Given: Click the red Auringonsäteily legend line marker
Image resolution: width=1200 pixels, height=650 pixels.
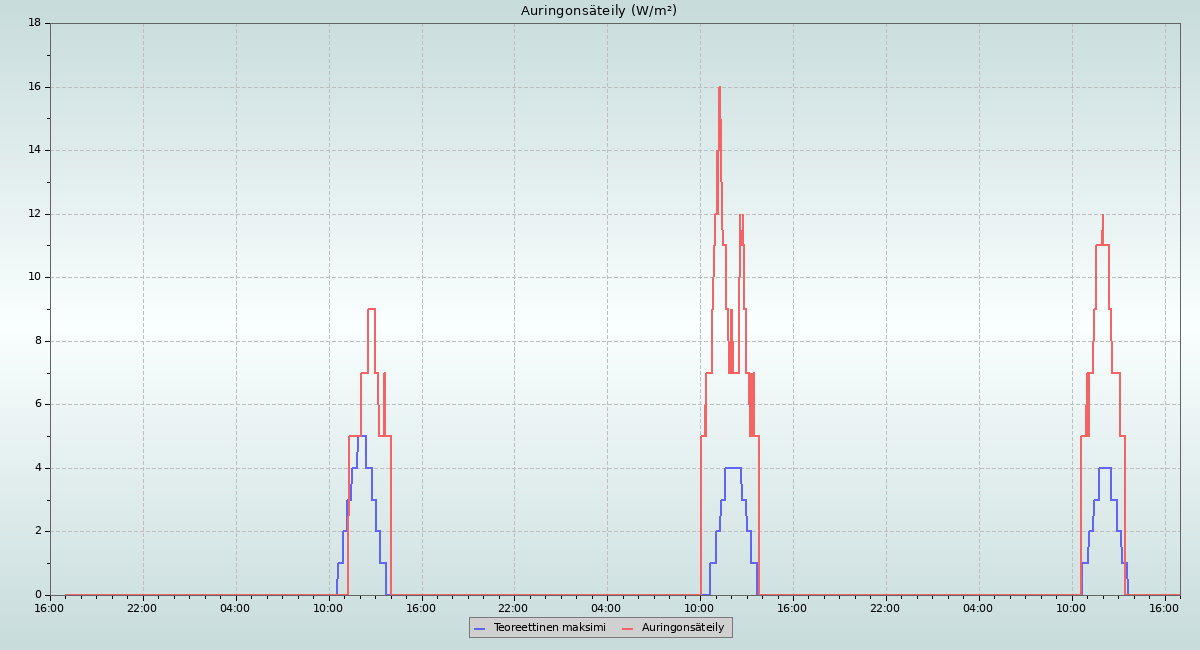Looking at the screenshot, I should [628, 628].
